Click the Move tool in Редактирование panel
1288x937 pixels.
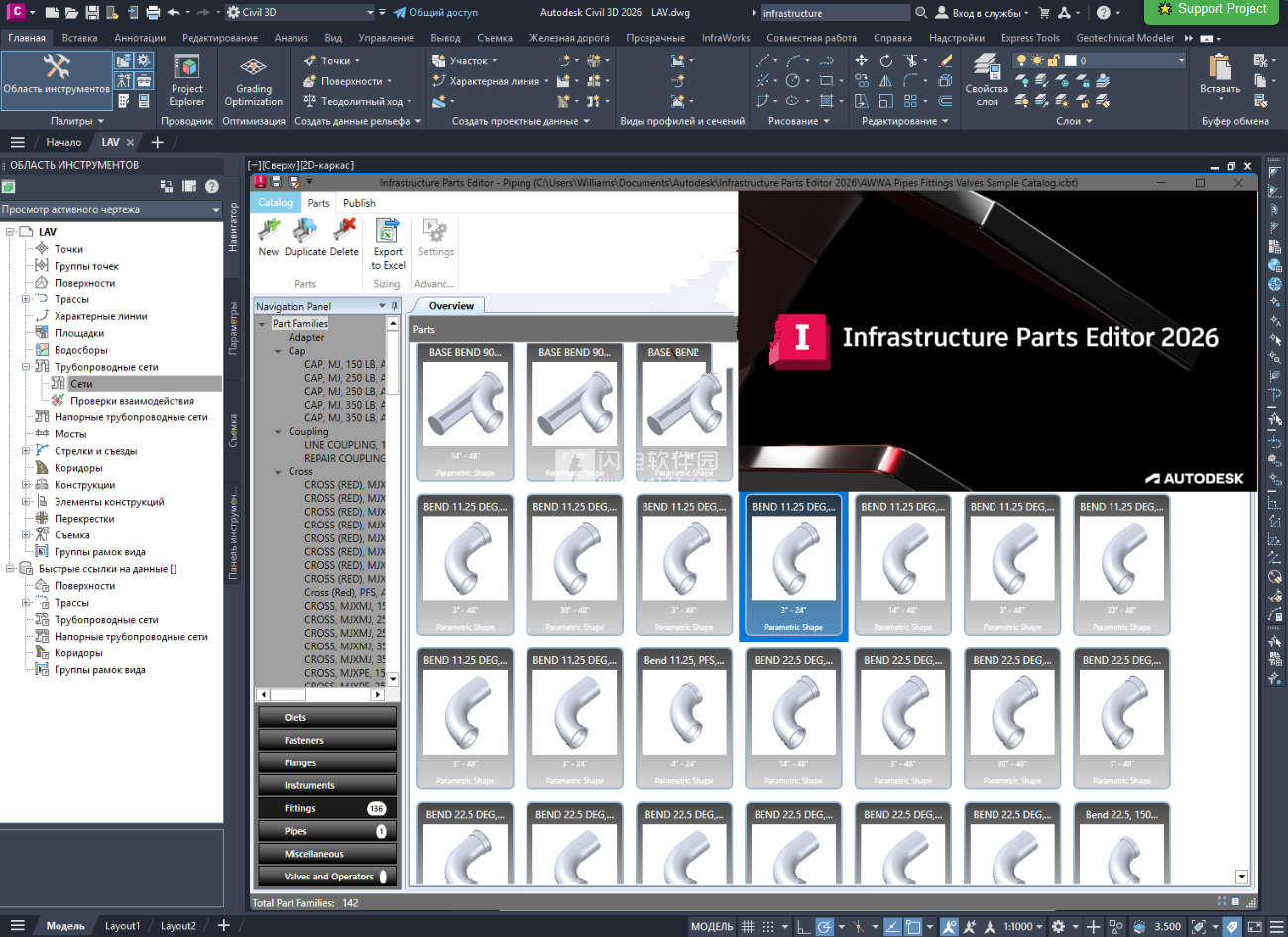pos(861,61)
